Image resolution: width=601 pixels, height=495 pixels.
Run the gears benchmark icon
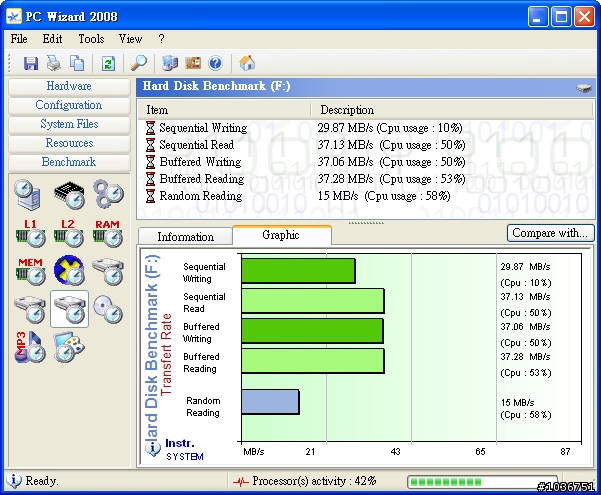coord(108,194)
